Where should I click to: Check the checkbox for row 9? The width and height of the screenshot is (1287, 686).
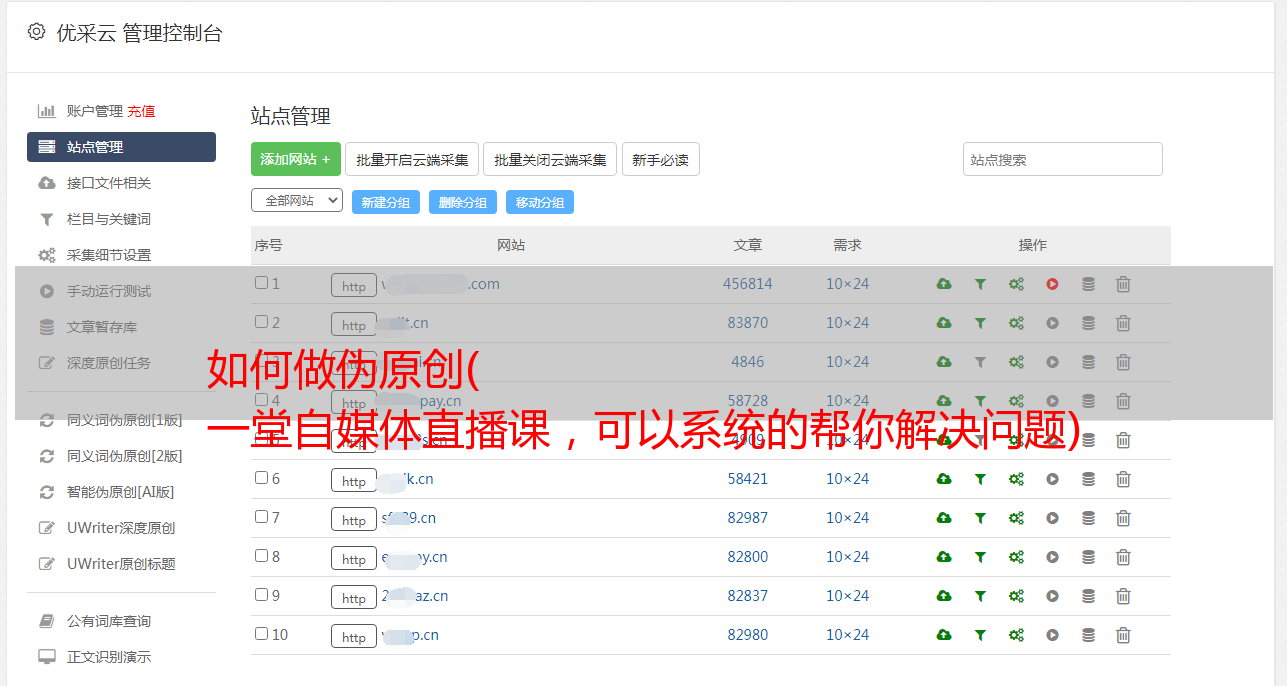(261, 595)
